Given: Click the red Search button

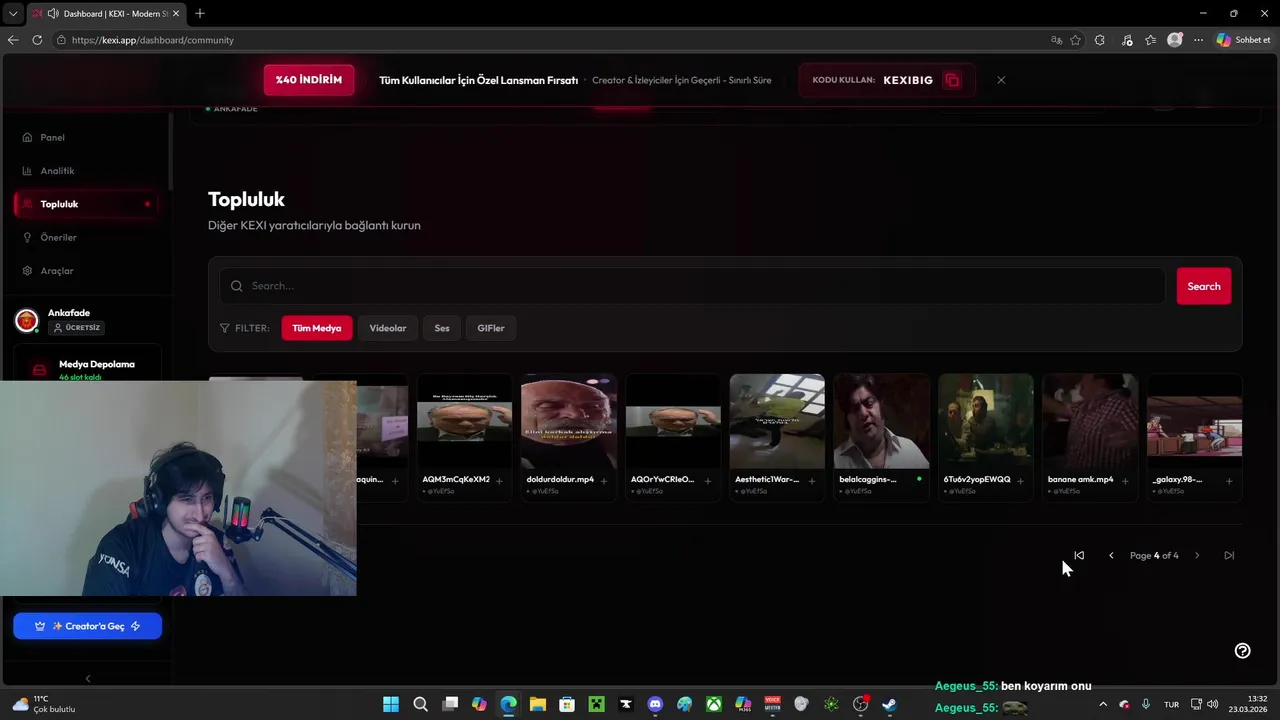Looking at the screenshot, I should coord(1203,286).
